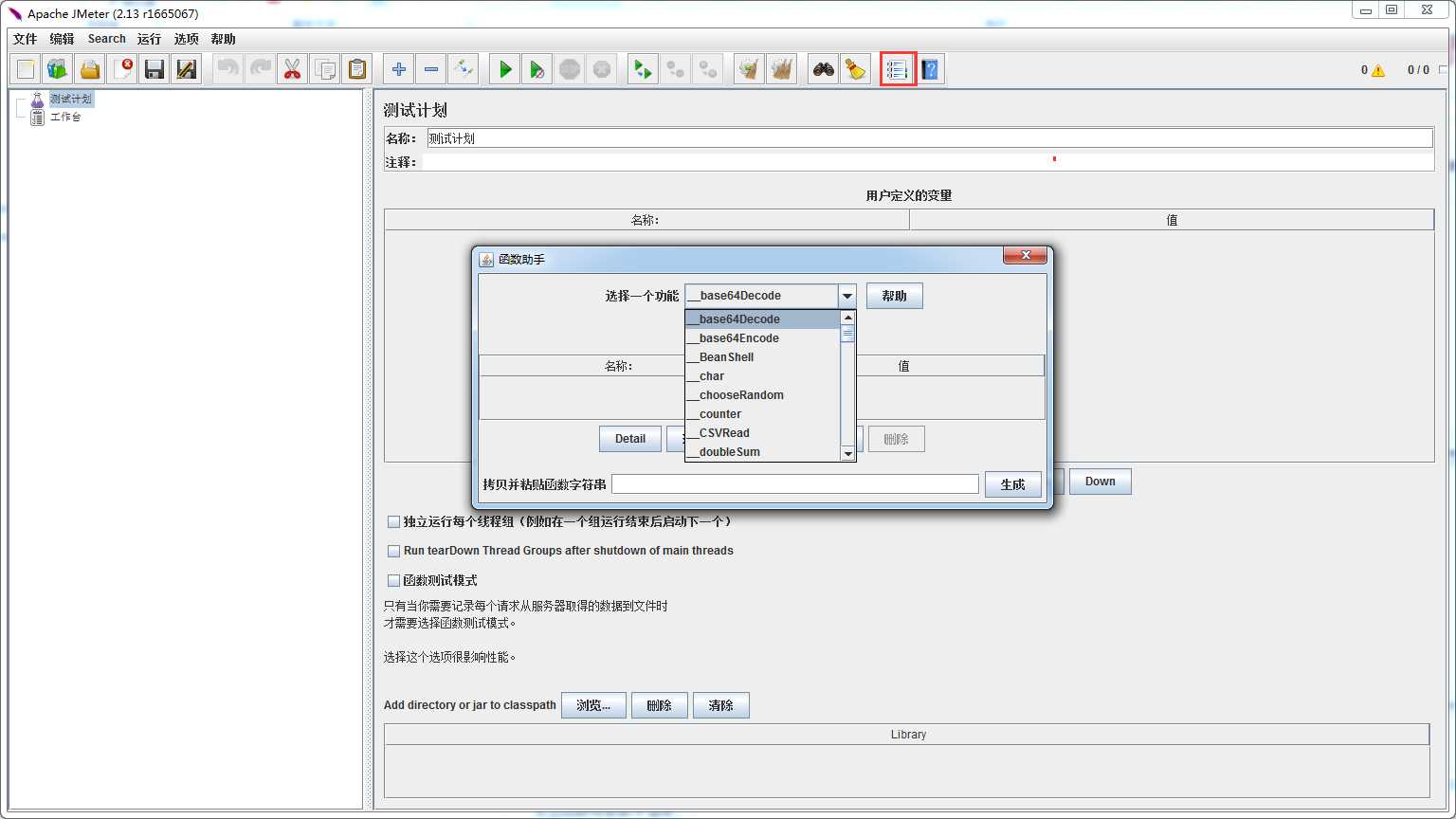Screen dimensions: 1456x819
Task: Click the Stop test icon
Action: tap(570, 69)
